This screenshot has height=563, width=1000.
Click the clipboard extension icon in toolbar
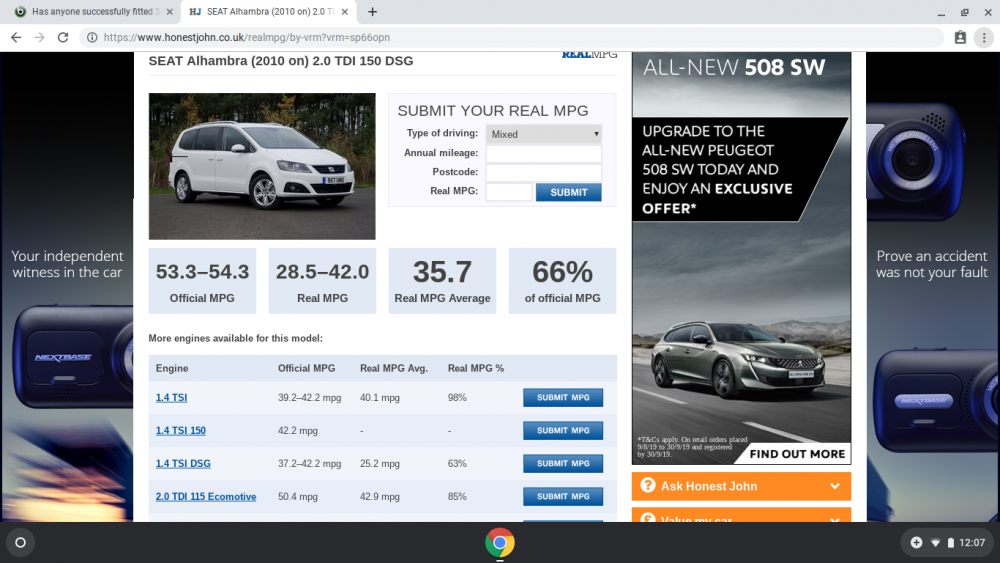pyautogui.click(x=960, y=38)
